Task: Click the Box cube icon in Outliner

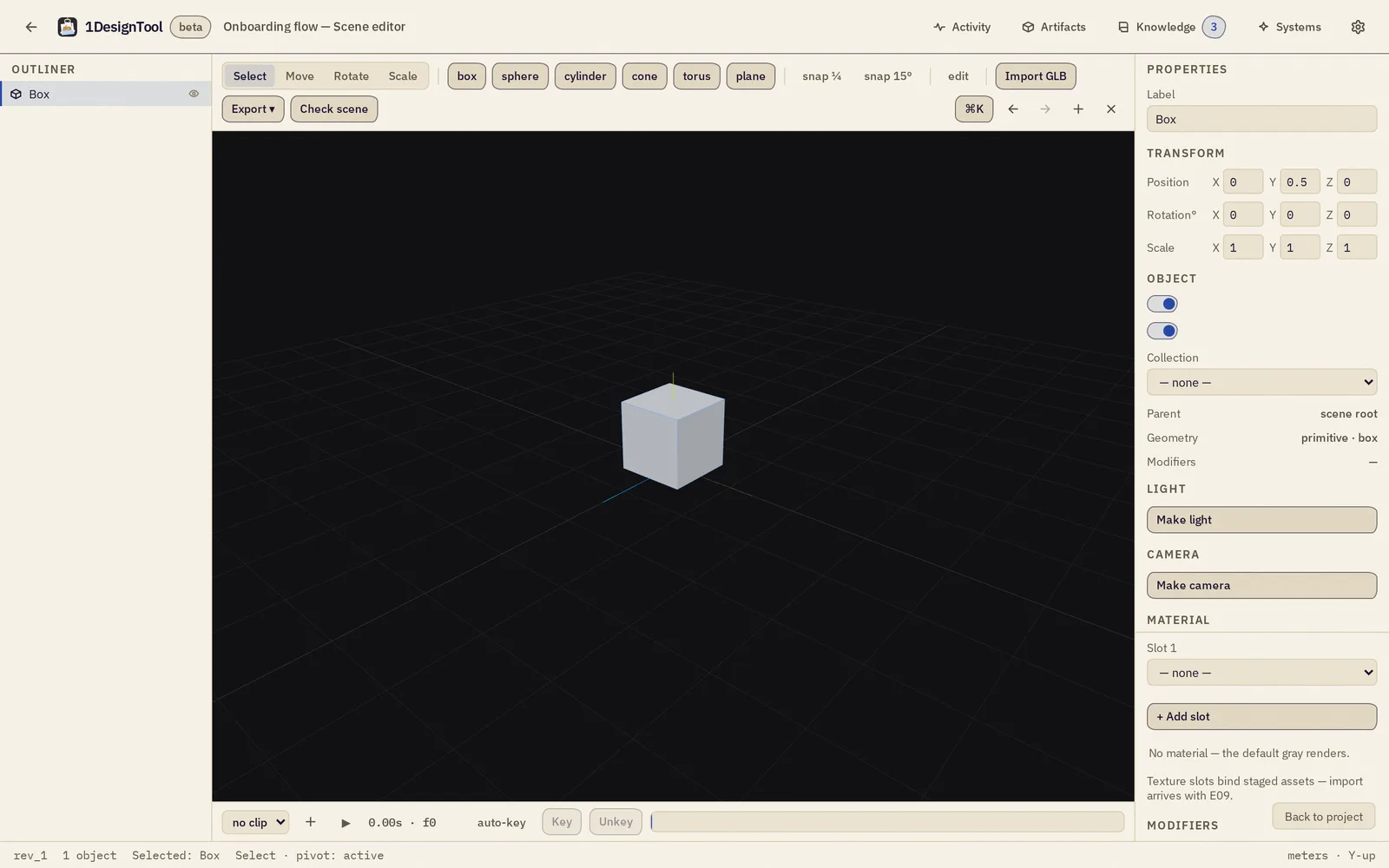Action: click(16, 94)
